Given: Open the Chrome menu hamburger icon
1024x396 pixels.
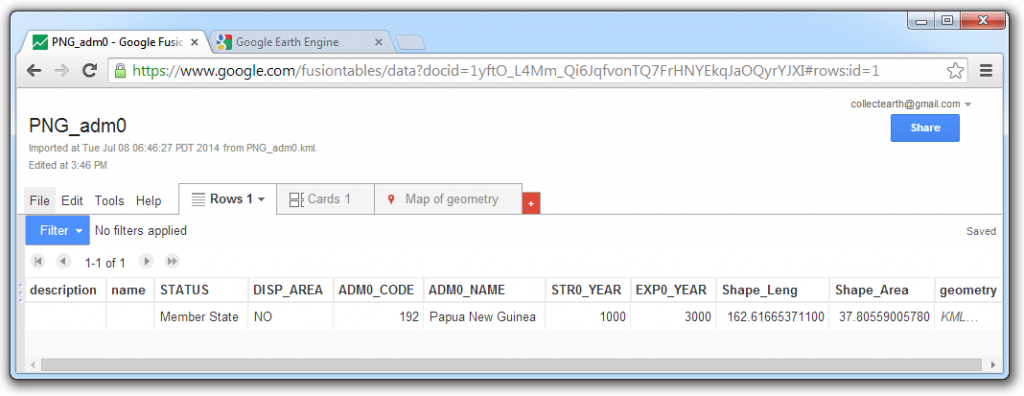Looking at the screenshot, I should click(x=986, y=71).
